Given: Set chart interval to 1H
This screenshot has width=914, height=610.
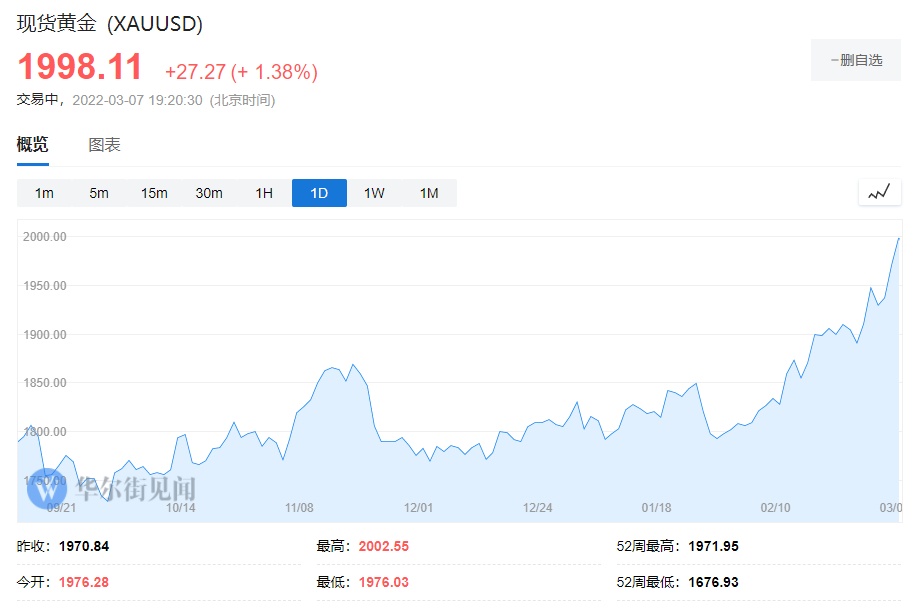Looking at the screenshot, I should coord(264,193).
